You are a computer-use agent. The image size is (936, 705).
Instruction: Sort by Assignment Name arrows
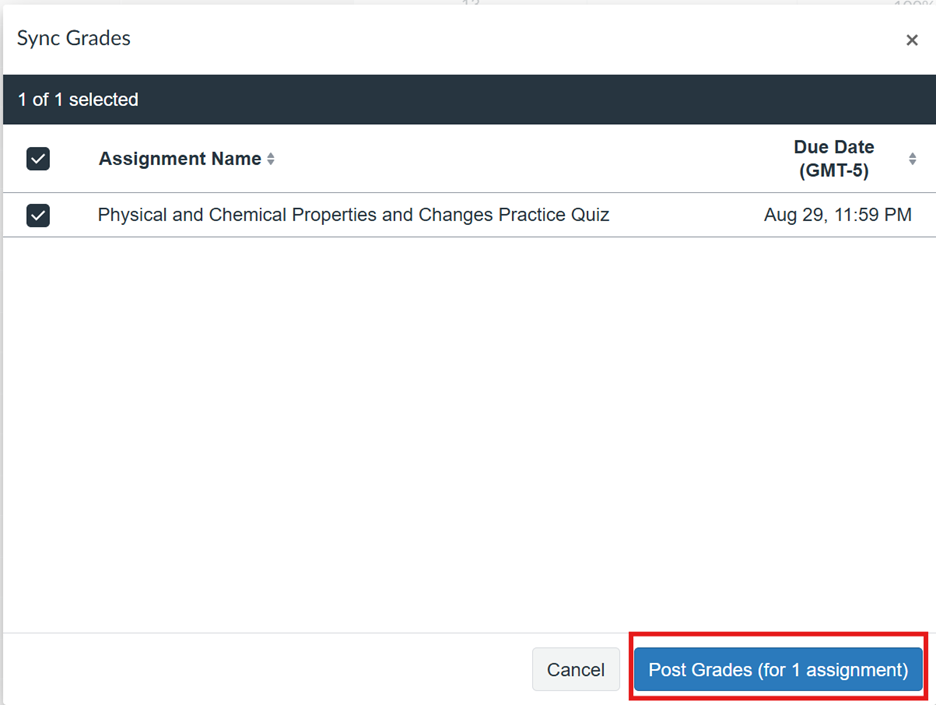coord(271,159)
